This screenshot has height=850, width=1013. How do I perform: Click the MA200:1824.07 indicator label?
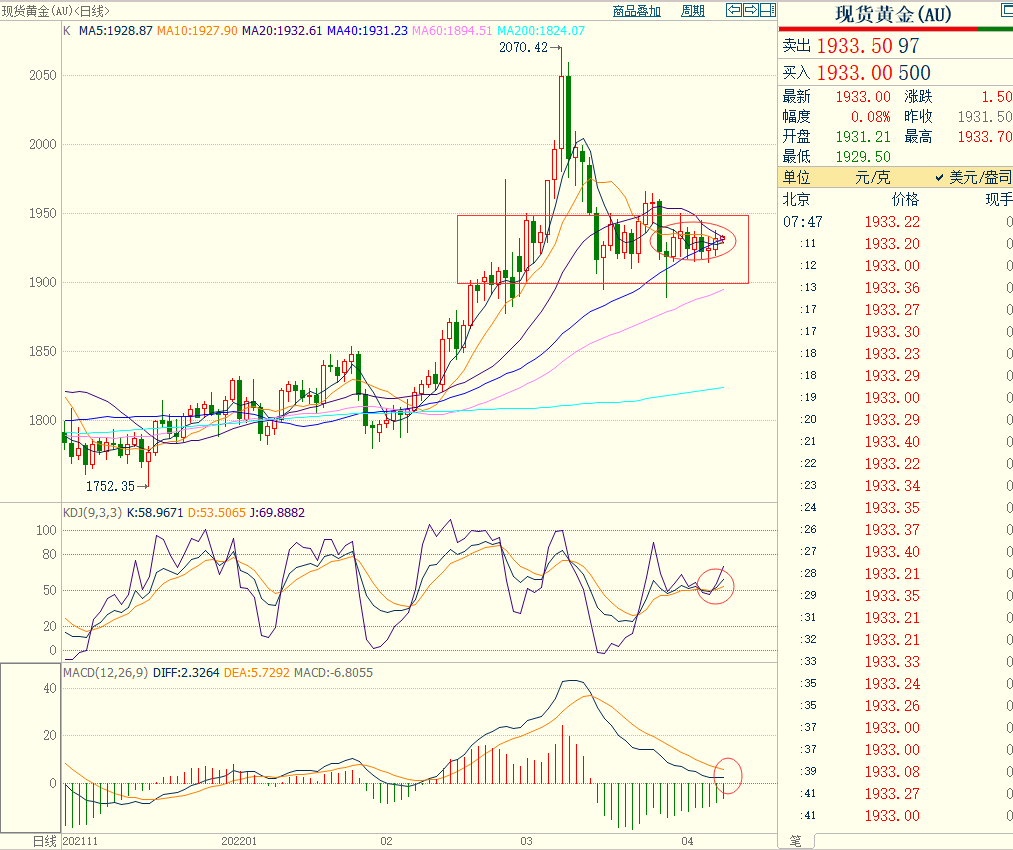[x=541, y=30]
